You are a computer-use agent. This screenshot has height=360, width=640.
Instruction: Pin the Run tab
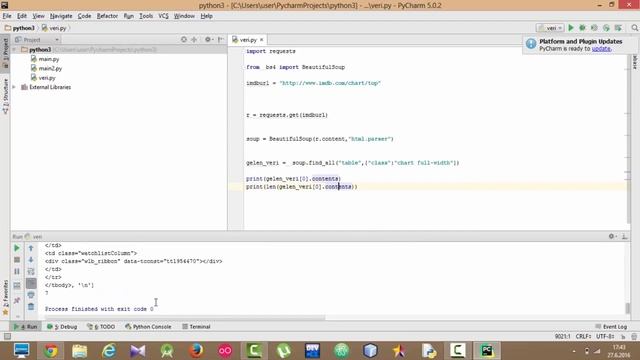point(17,301)
